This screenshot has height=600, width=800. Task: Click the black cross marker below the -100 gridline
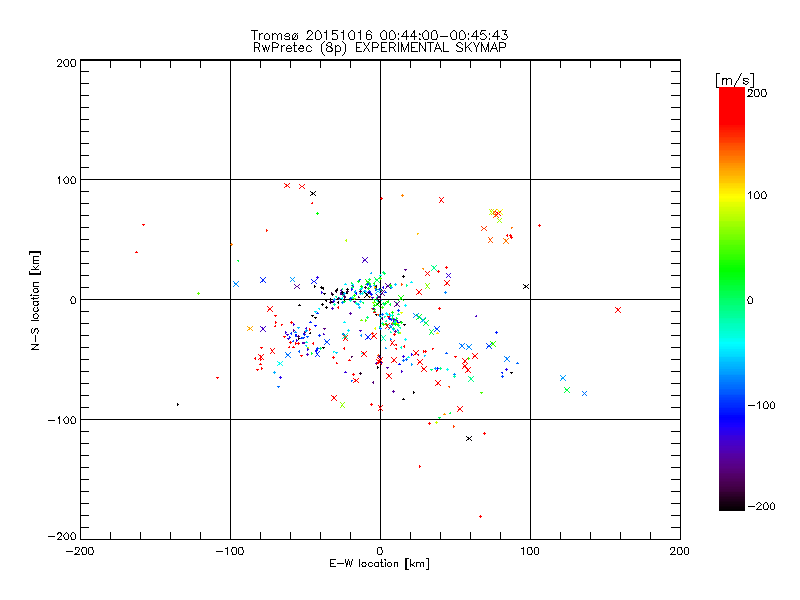click(x=469, y=438)
